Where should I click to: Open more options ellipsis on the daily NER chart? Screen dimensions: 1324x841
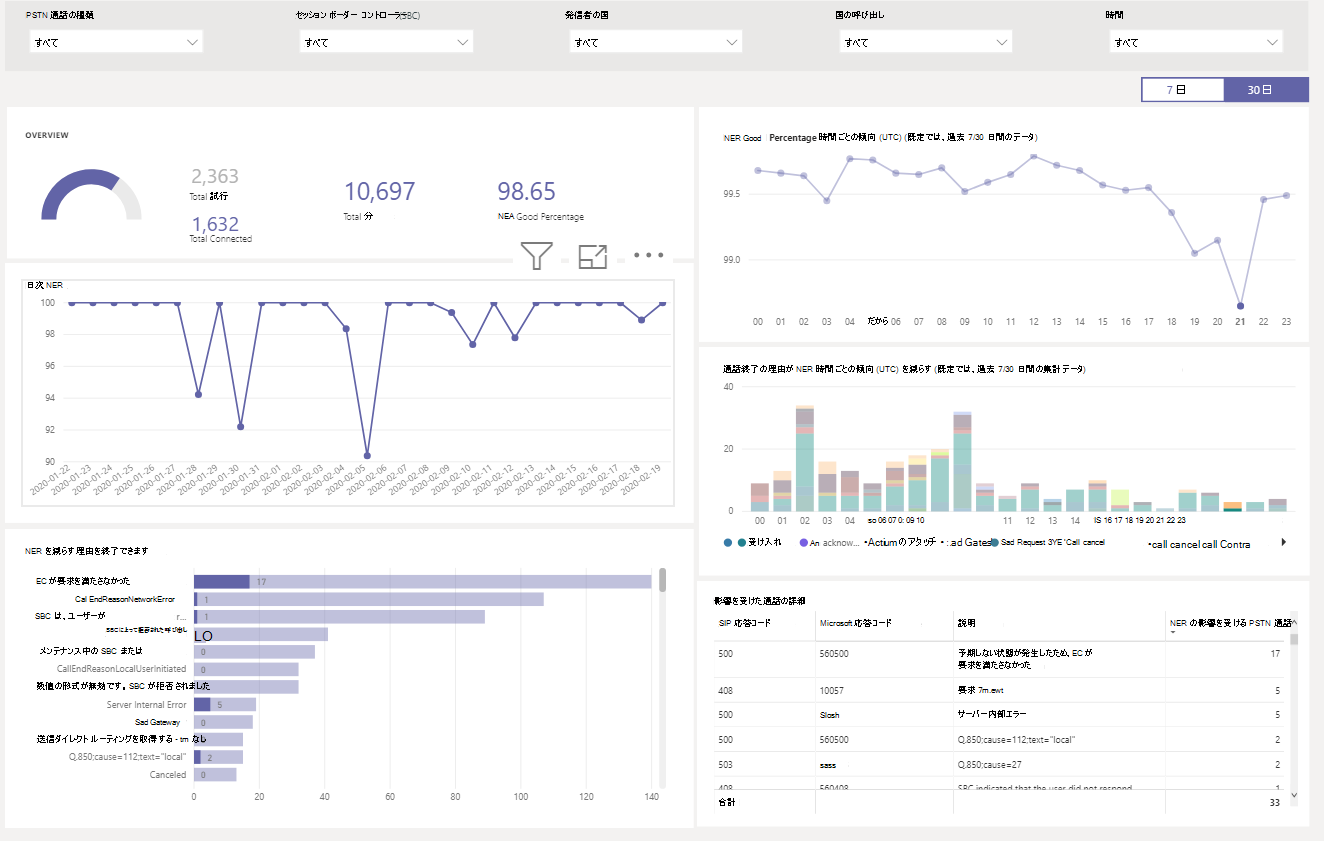point(648,256)
